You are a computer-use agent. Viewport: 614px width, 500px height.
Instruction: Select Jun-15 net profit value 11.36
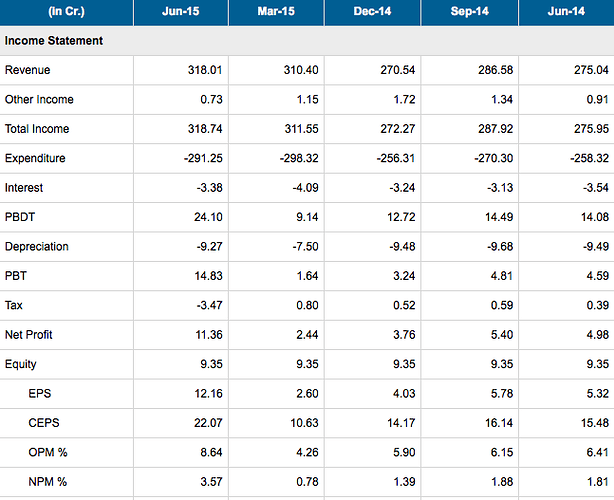(209, 335)
